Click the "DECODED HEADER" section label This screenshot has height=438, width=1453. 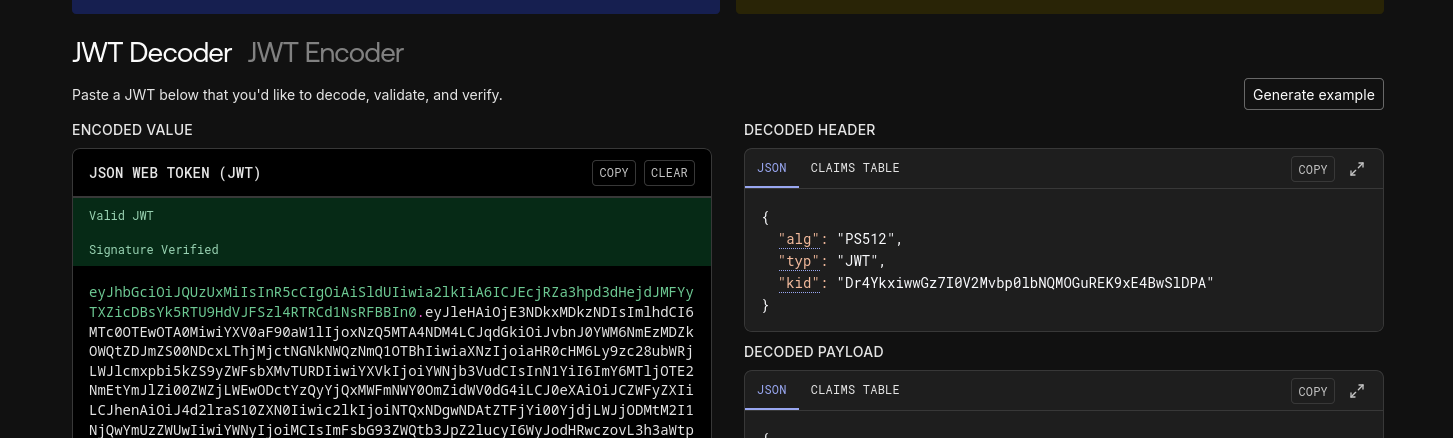tap(810, 130)
